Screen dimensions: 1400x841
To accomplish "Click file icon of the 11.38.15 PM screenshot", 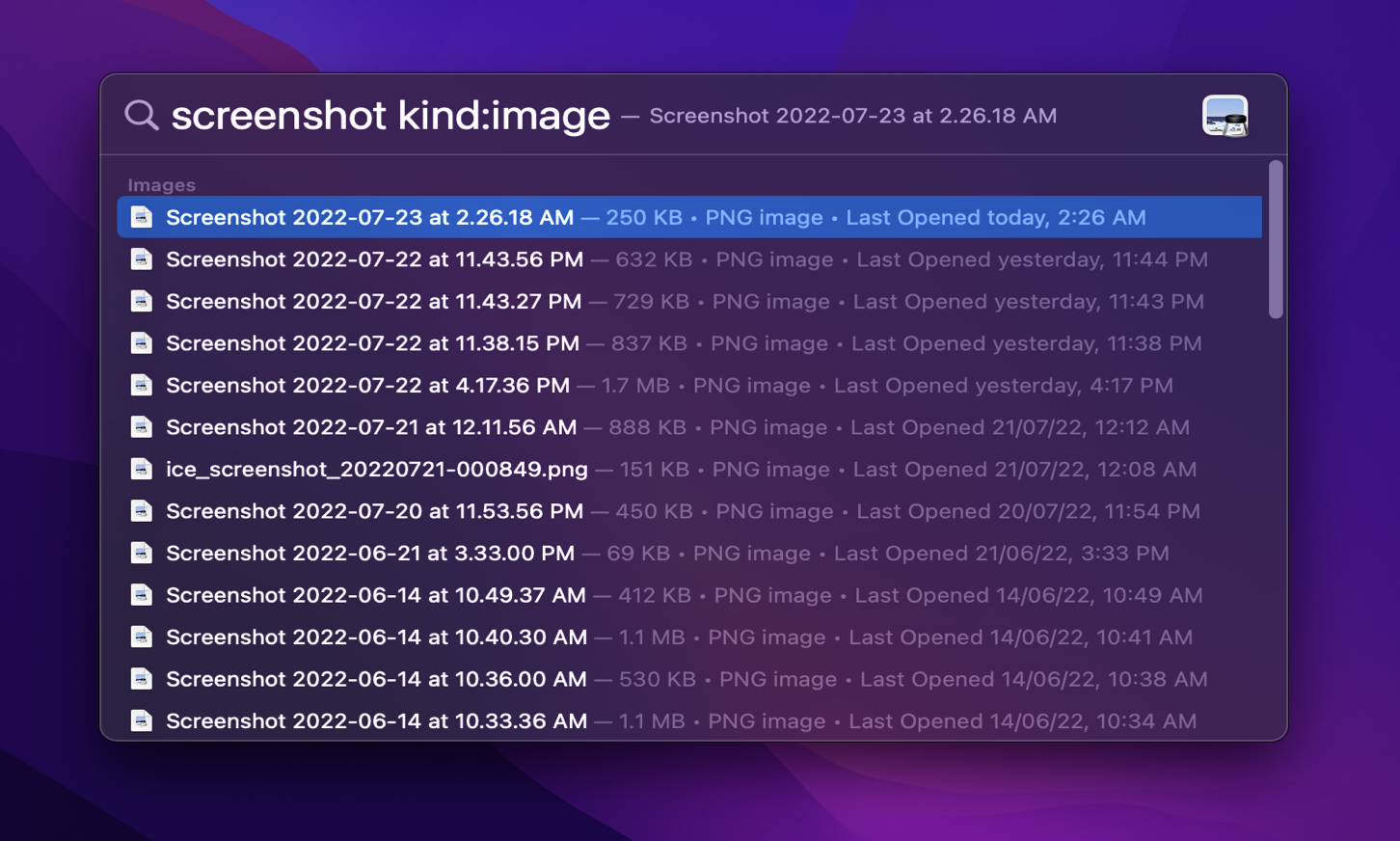I will [142, 343].
